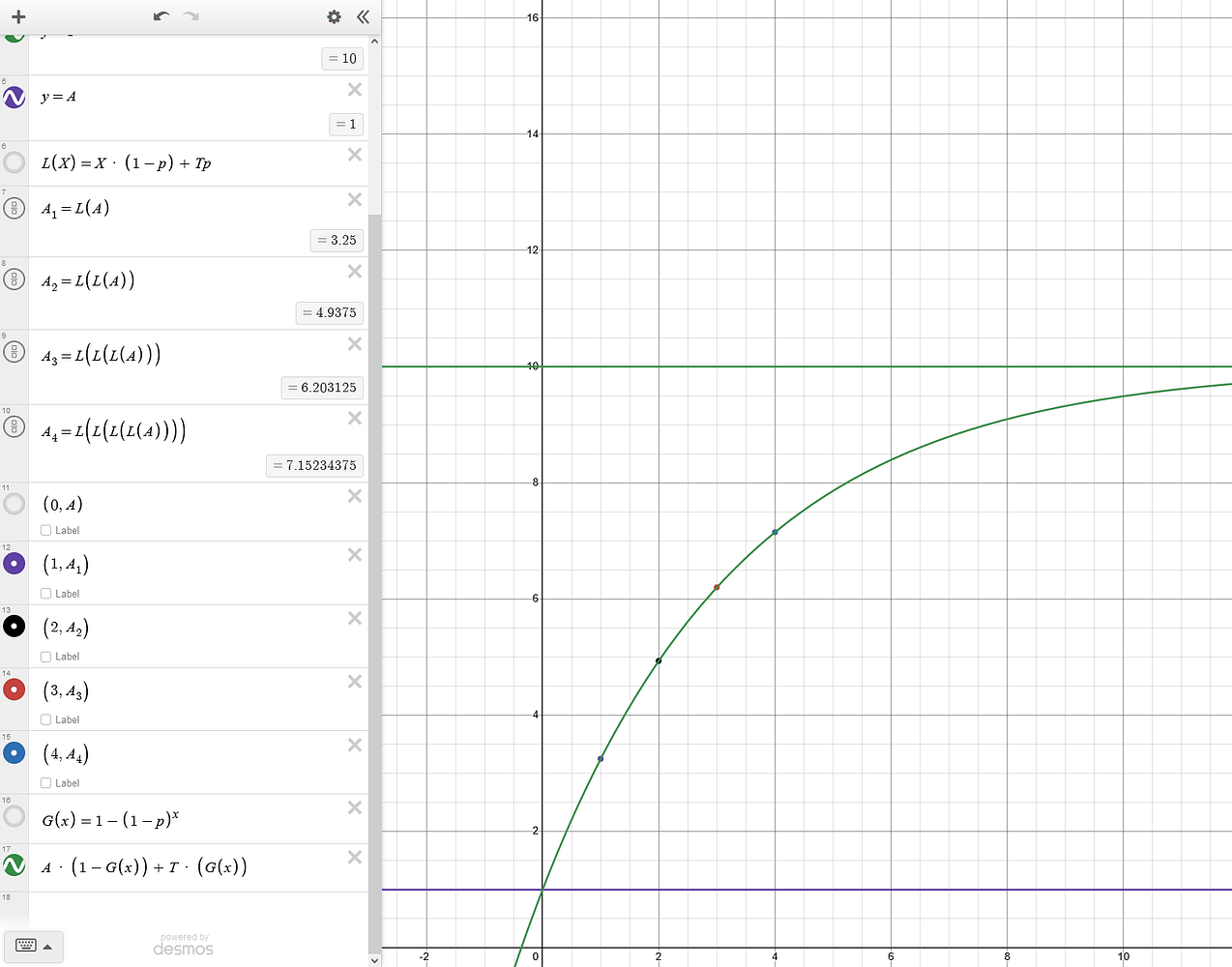
Task: Click the powered by Desmos link
Action: pyautogui.click(x=183, y=943)
